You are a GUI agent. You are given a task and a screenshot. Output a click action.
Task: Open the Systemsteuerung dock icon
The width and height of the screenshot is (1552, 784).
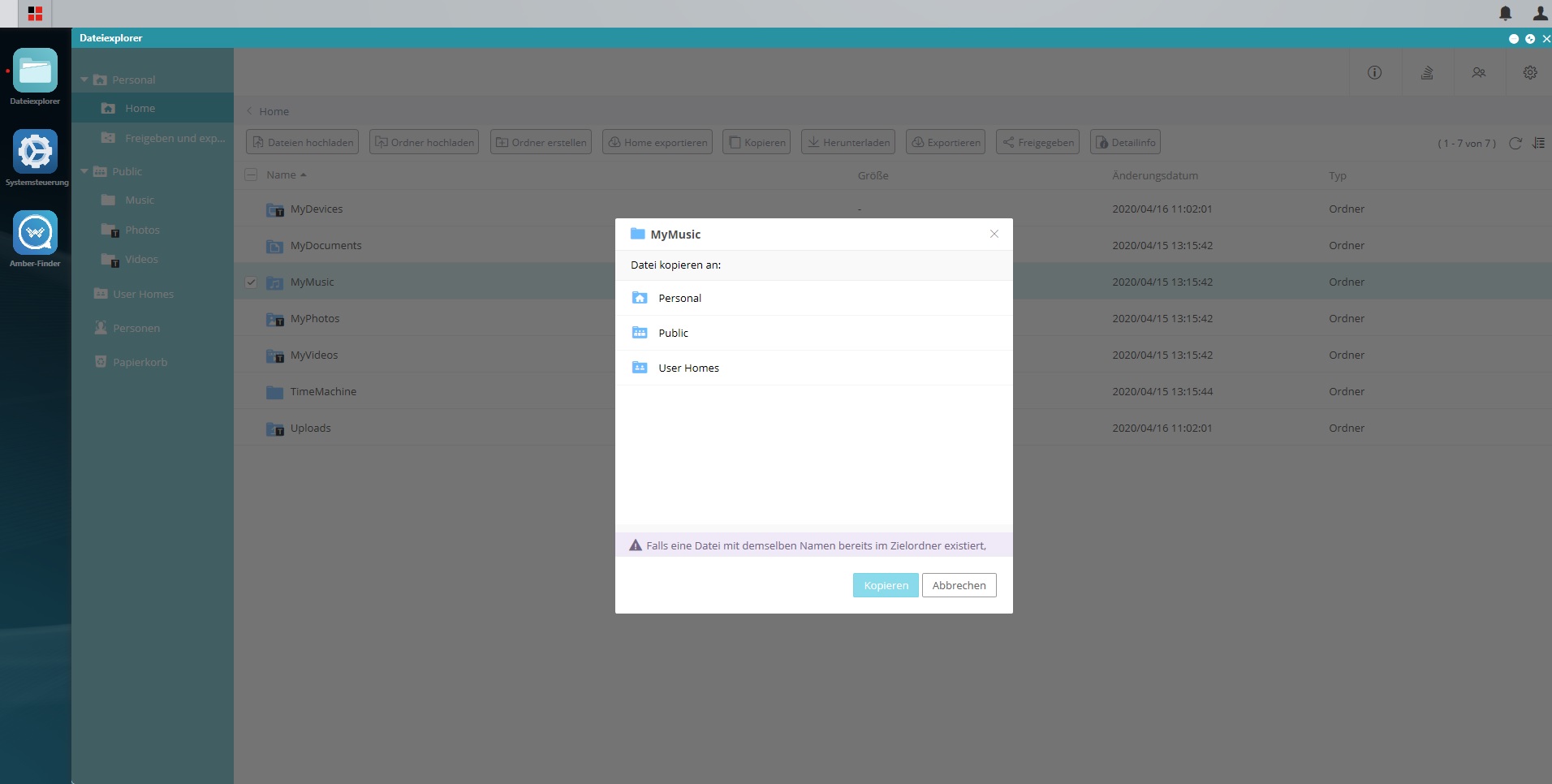(x=35, y=152)
